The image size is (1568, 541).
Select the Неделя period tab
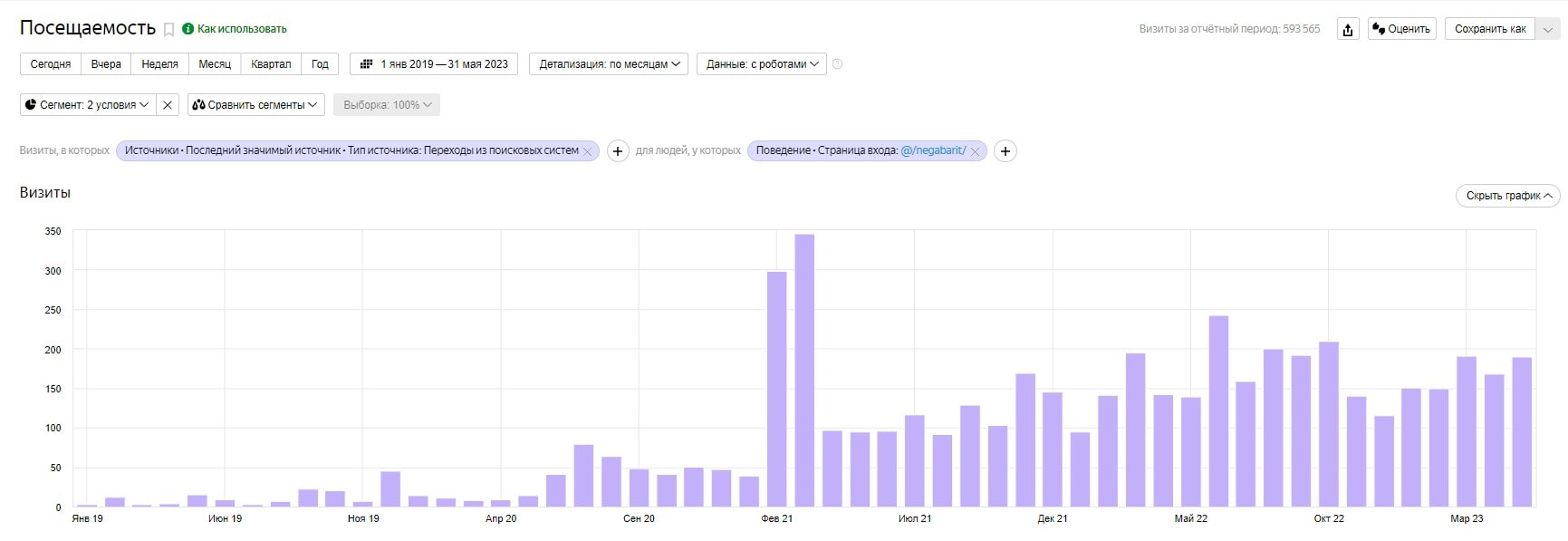point(159,64)
